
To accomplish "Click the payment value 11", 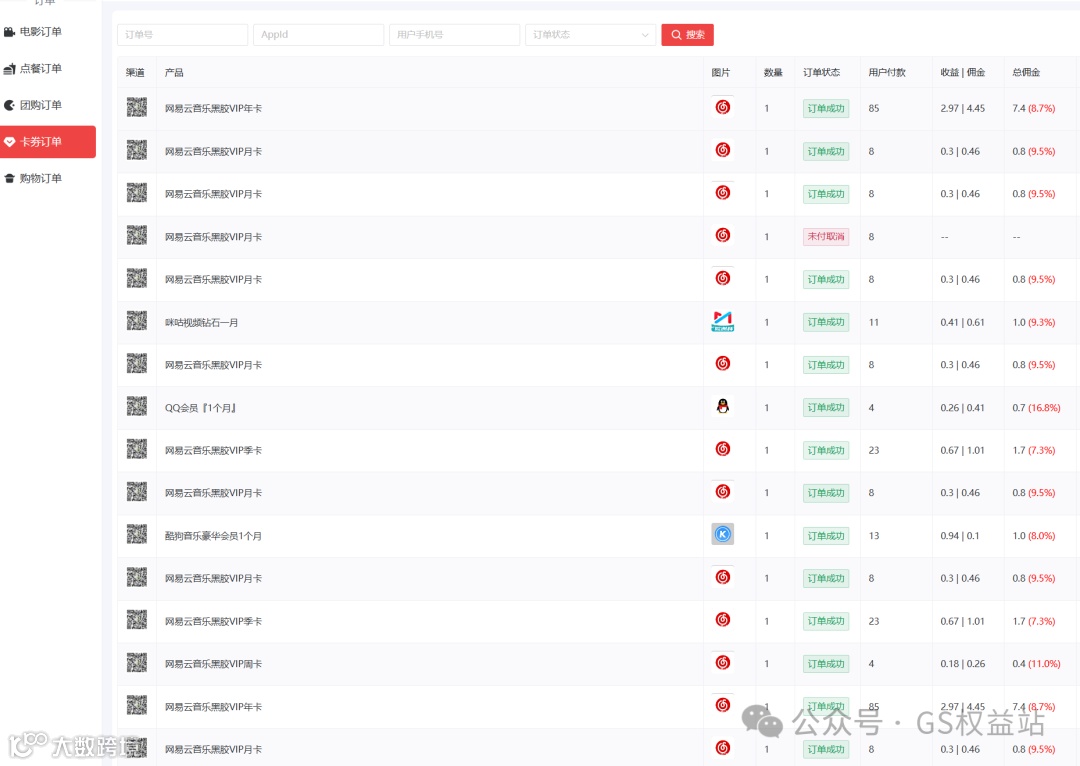I will [873, 322].
